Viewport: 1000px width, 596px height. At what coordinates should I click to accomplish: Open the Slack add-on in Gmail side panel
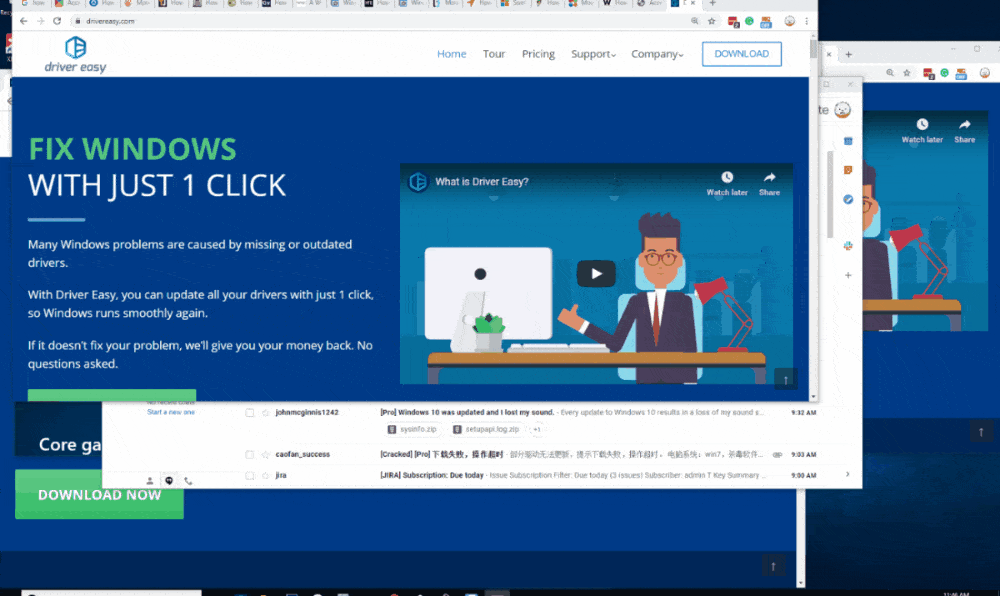[x=848, y=245]
